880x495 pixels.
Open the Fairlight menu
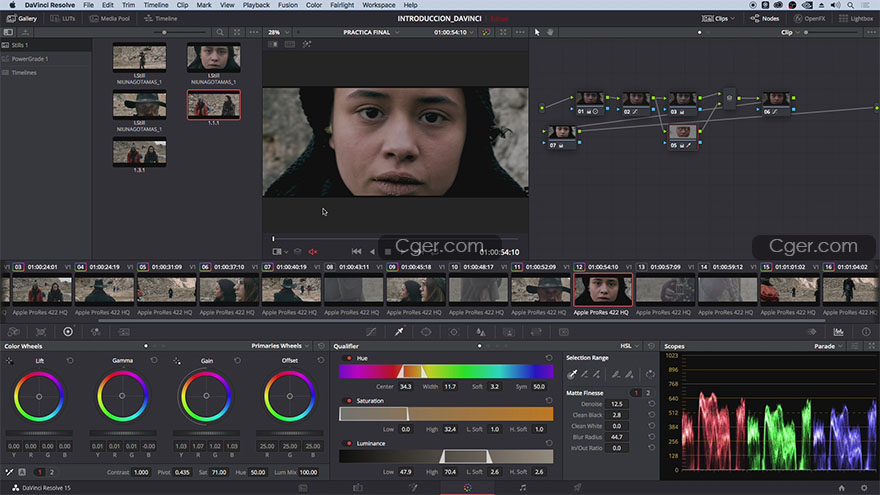point(342,5)
